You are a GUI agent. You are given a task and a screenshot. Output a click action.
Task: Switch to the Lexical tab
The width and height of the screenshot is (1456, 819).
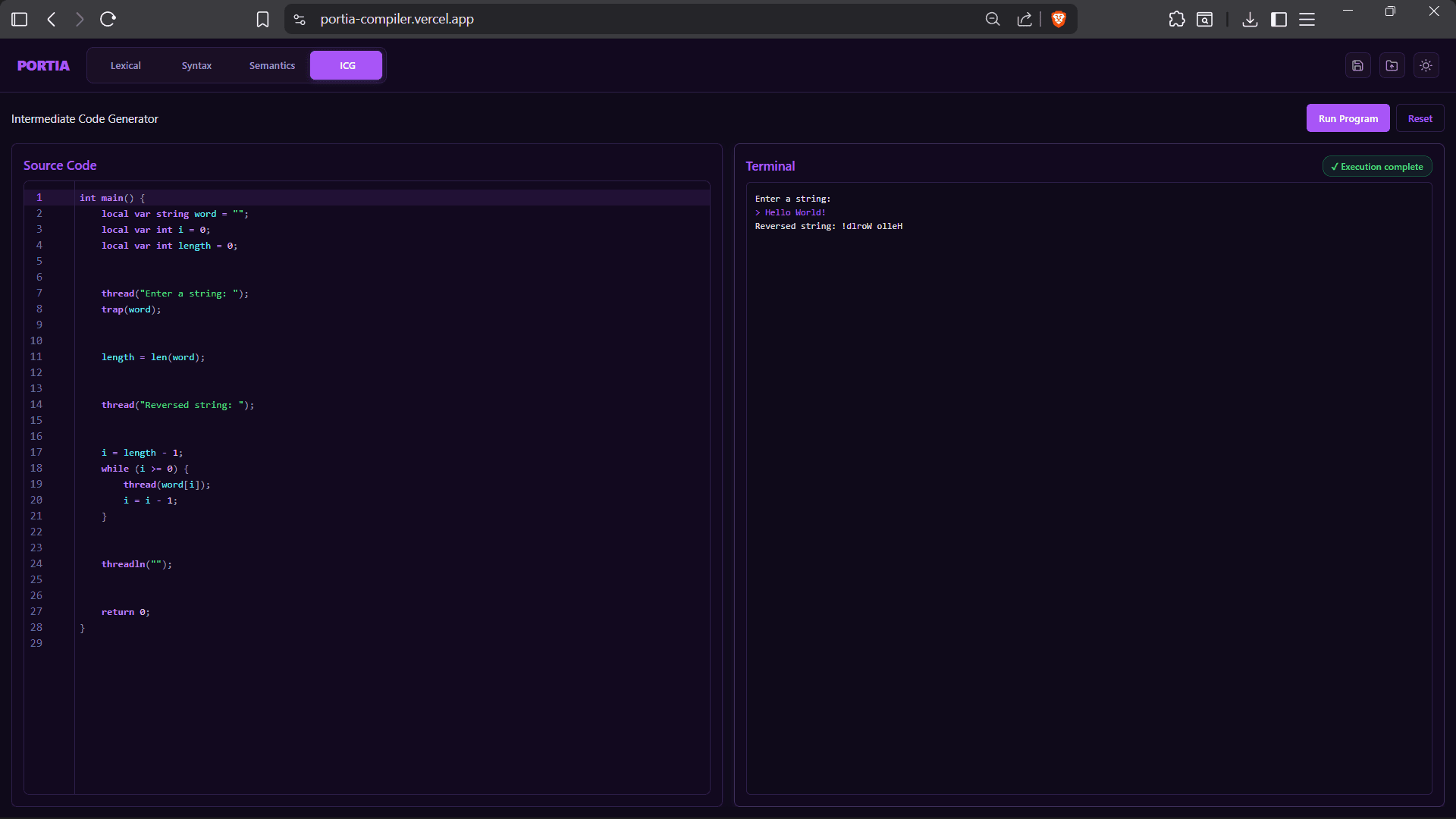tap(126, 66)
